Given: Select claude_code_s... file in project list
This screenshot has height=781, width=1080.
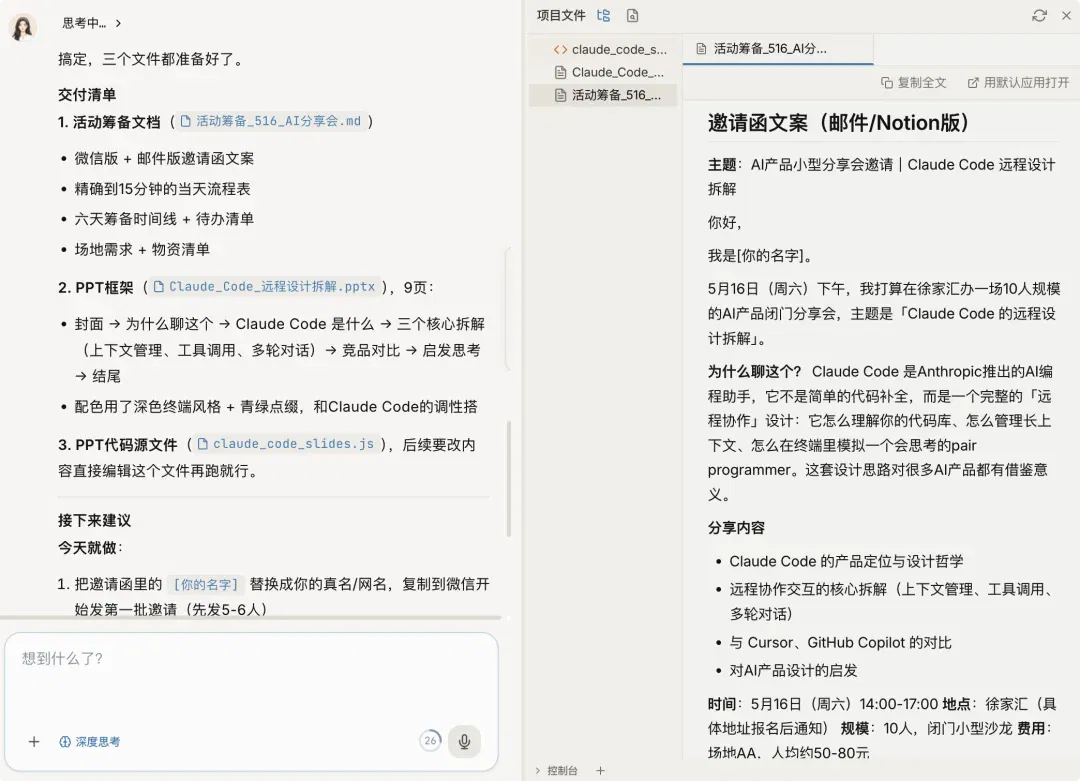Looking at the screenshot, I should 603,50.
